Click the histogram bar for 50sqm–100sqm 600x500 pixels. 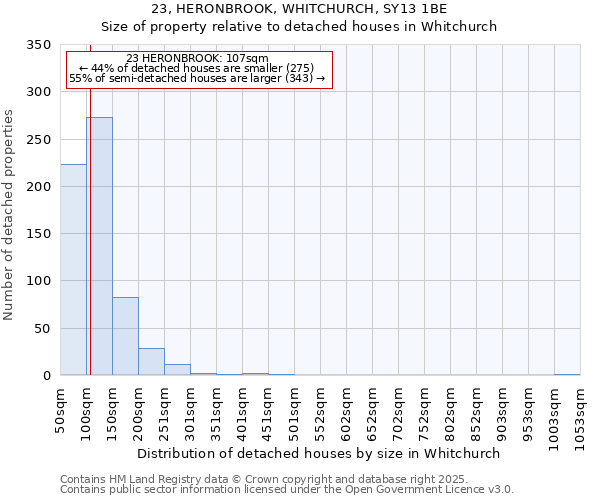pos(73,270)
